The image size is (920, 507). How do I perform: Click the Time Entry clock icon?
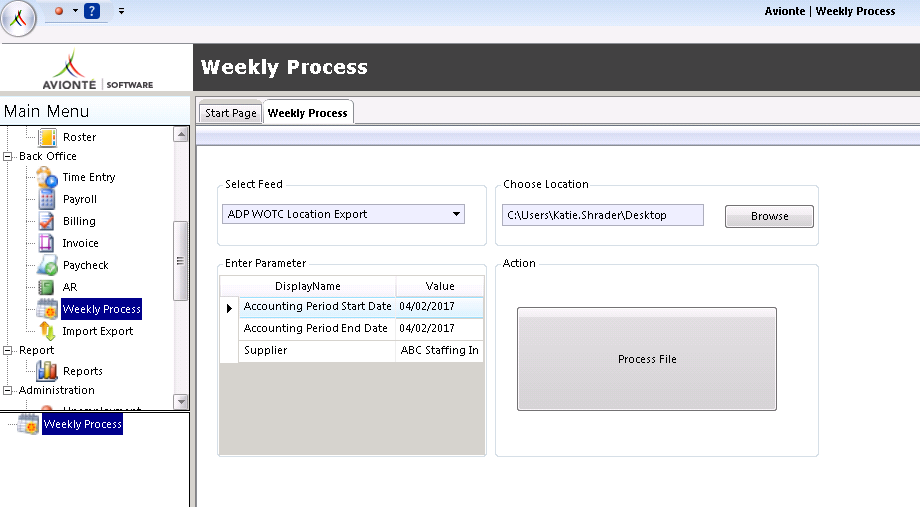pyautogui.click(x=47, y=177)
